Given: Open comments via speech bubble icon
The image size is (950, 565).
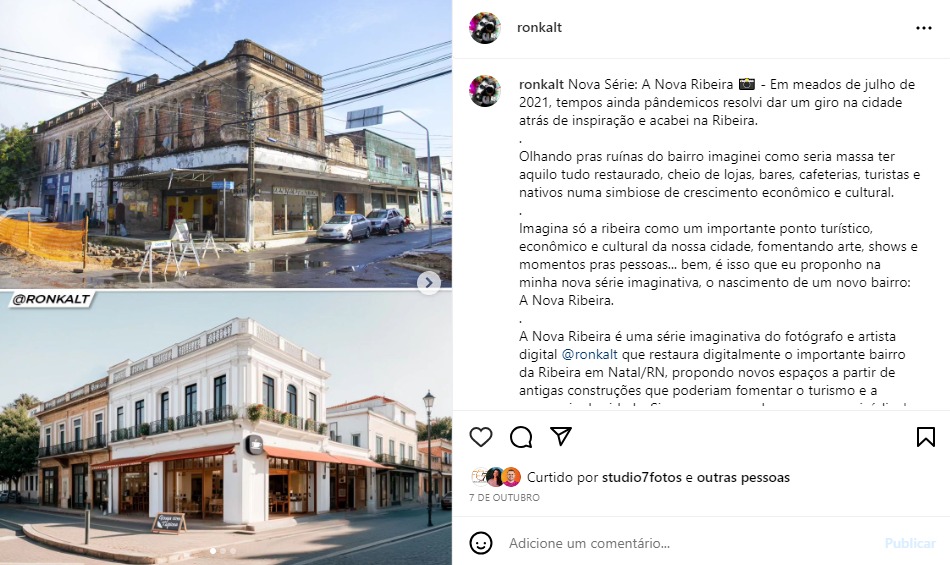Looking at the screenshot, I should point(521,437).
